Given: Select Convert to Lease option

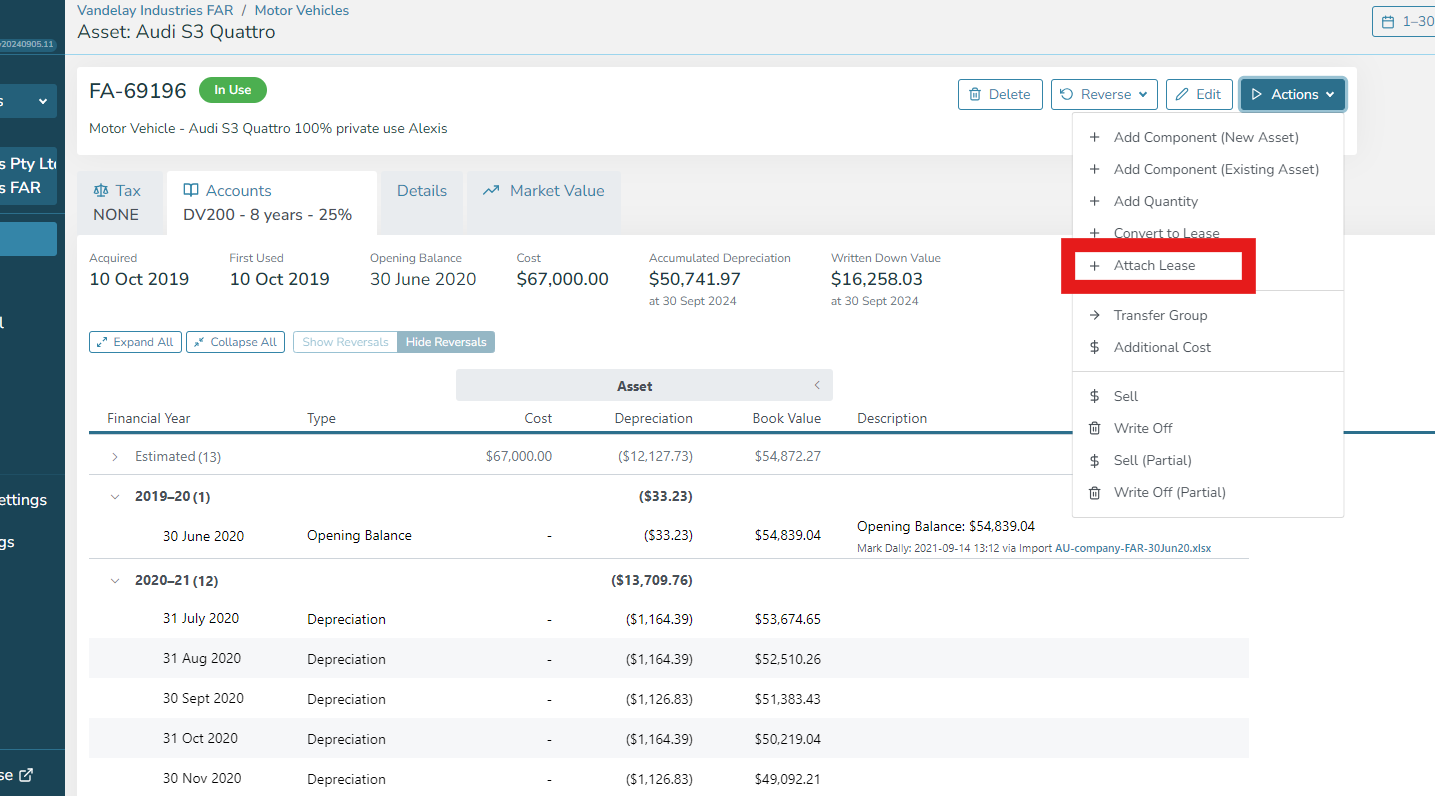Looking at the screenshot, I should click(x=1208, y=233).
